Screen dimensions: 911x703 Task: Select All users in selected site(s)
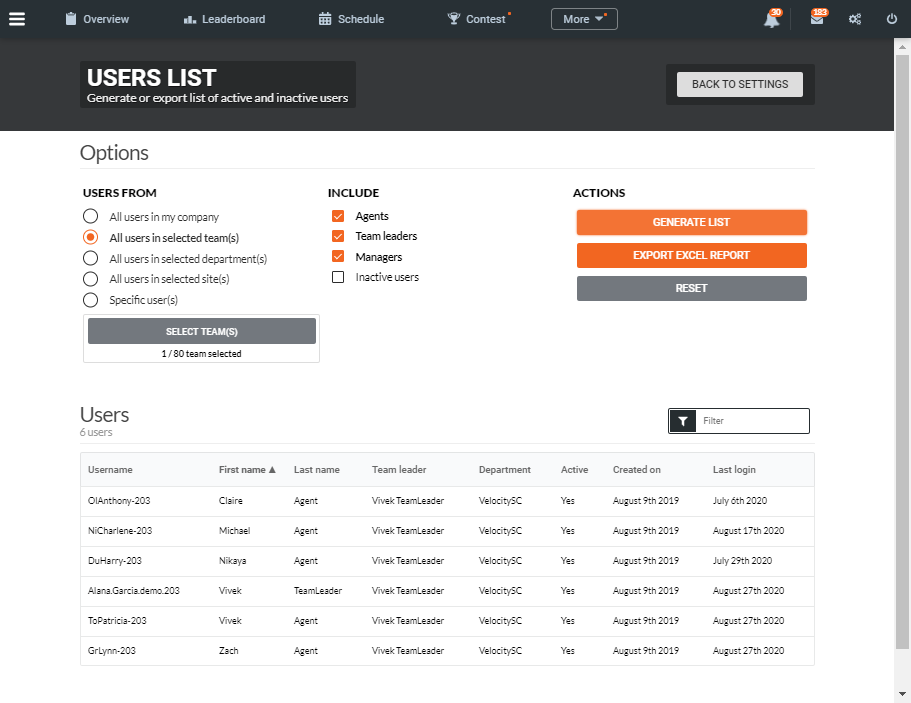[90, 279]
